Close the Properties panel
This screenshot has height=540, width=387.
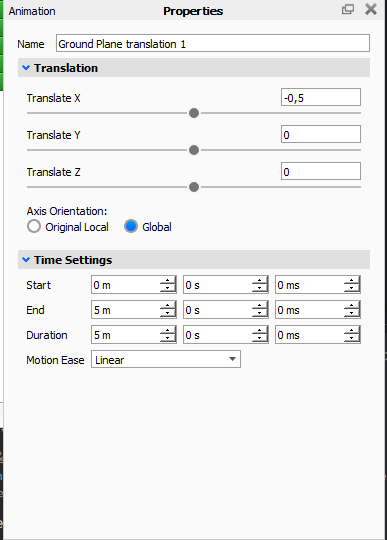point(371,9)
